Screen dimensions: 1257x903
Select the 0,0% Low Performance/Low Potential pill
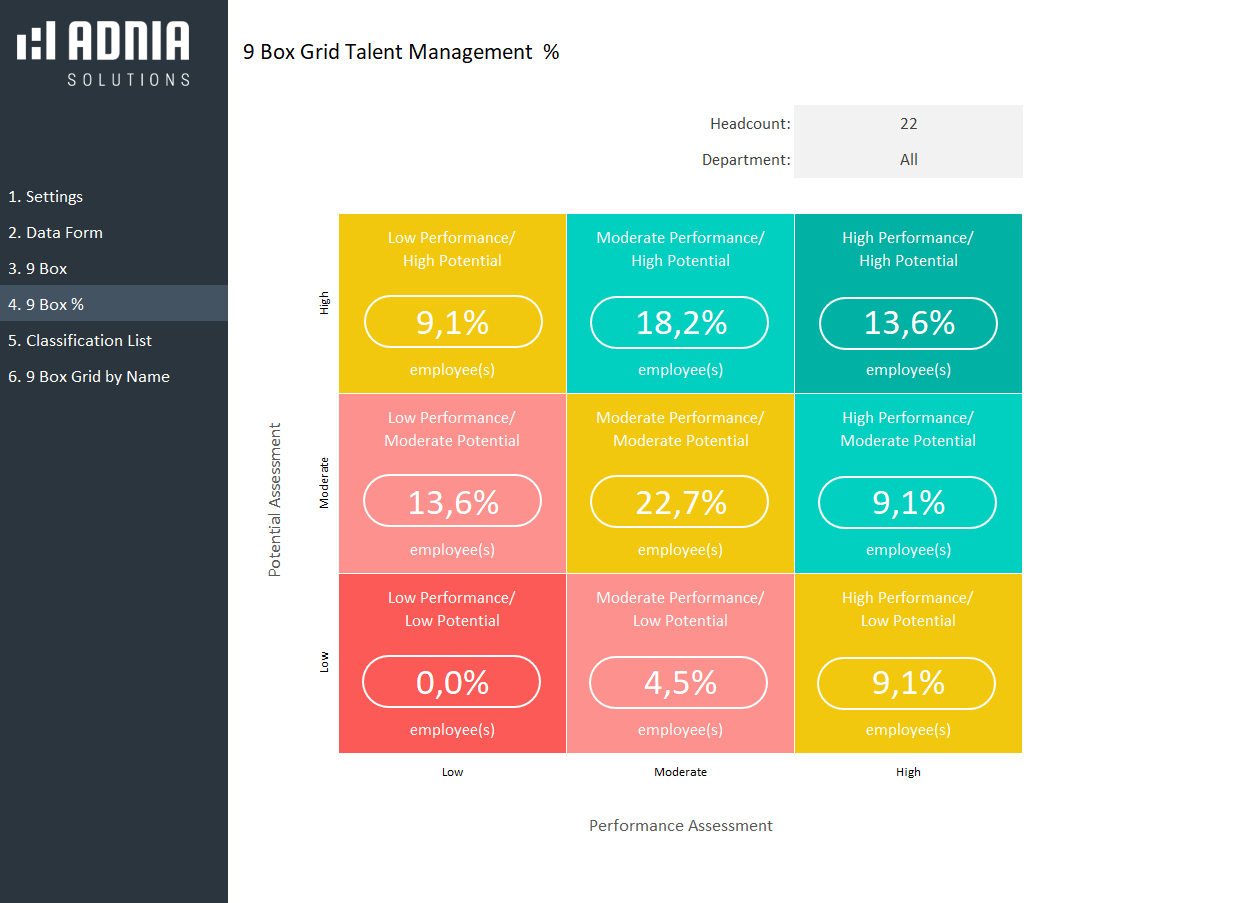click(452, 682)
